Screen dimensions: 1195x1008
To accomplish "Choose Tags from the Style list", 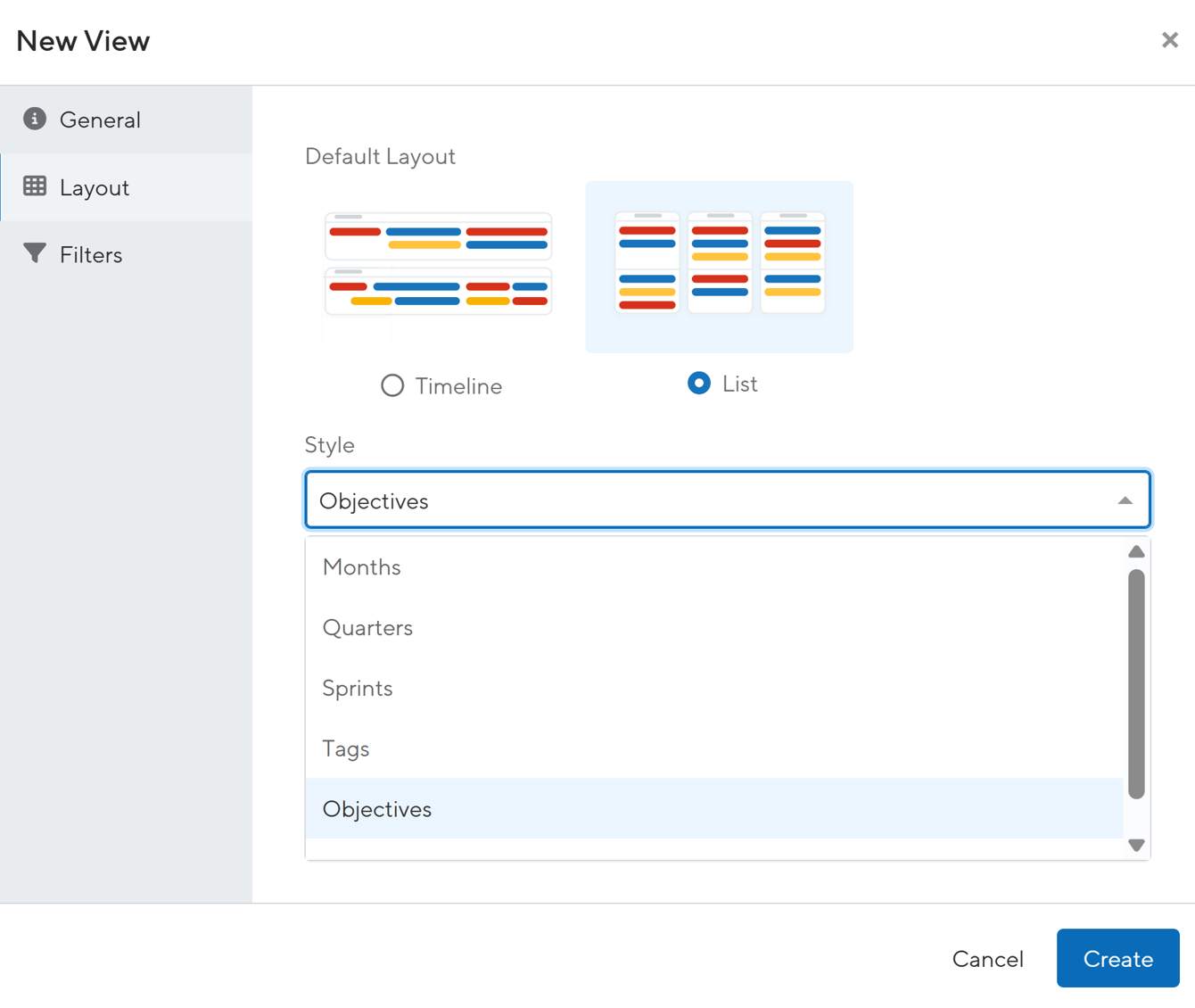I will click(x=713, y=749).
